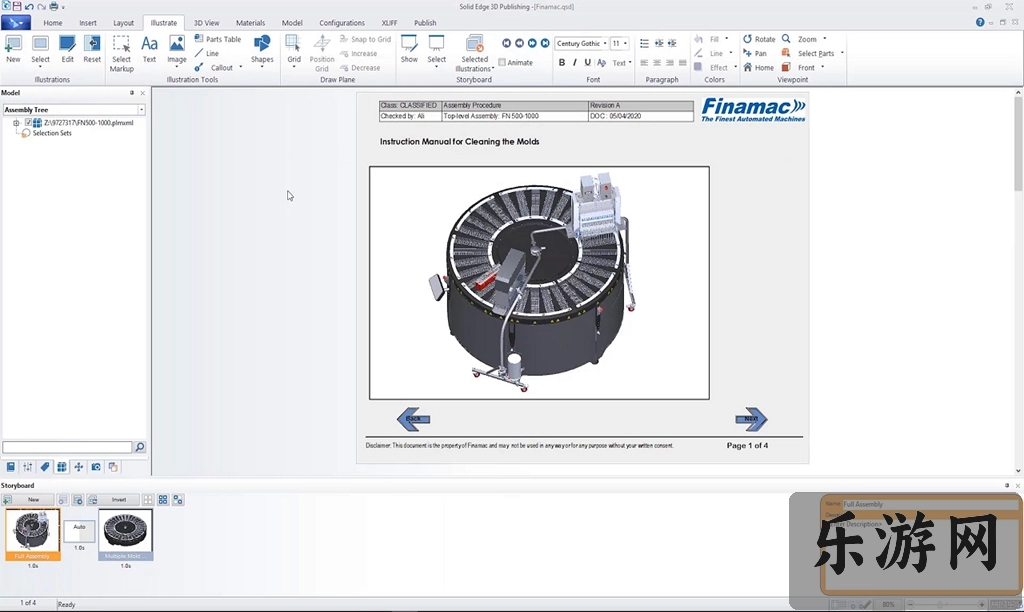Rotate the viewpoint

(x=759, y=39)
